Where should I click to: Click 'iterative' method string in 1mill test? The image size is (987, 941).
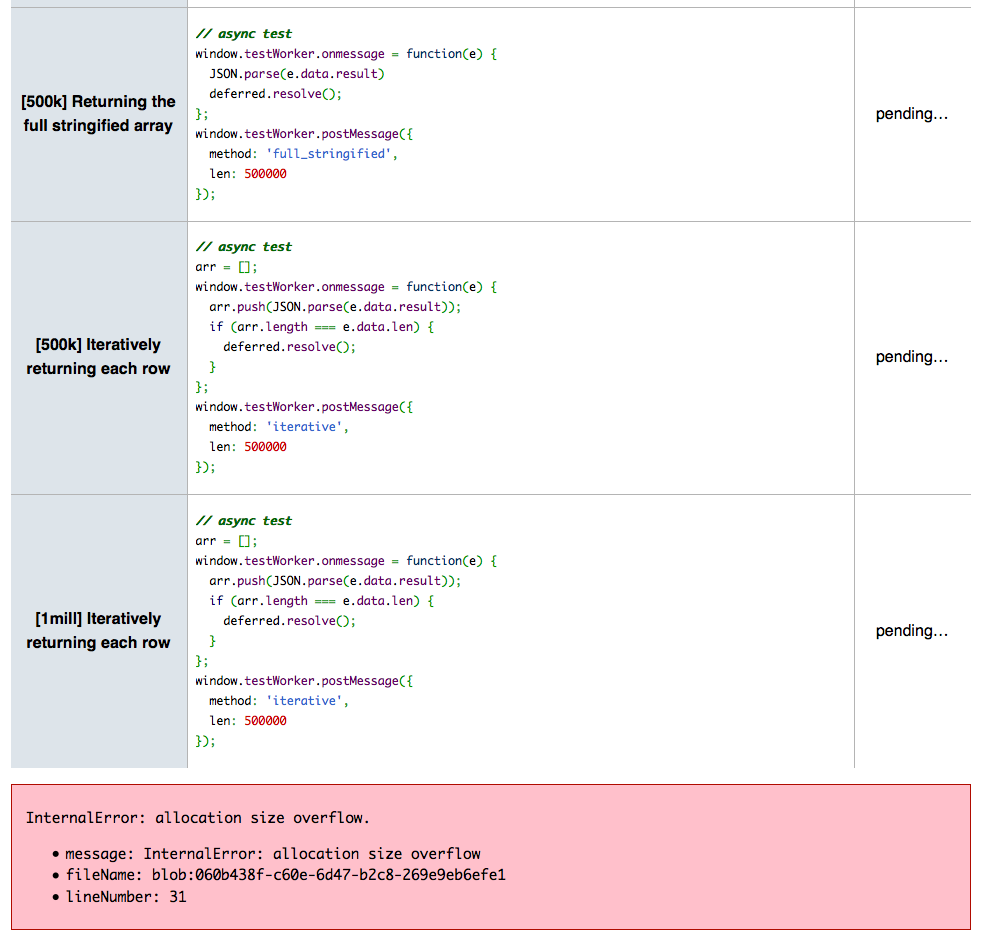305,701
